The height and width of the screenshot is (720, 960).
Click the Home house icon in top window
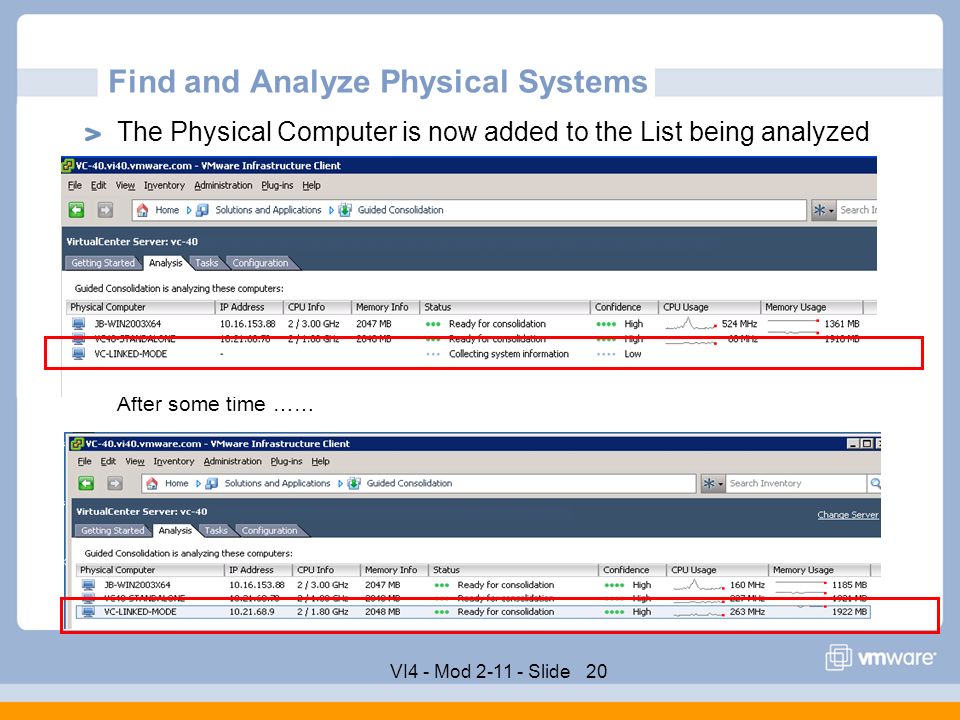[143, 210]
